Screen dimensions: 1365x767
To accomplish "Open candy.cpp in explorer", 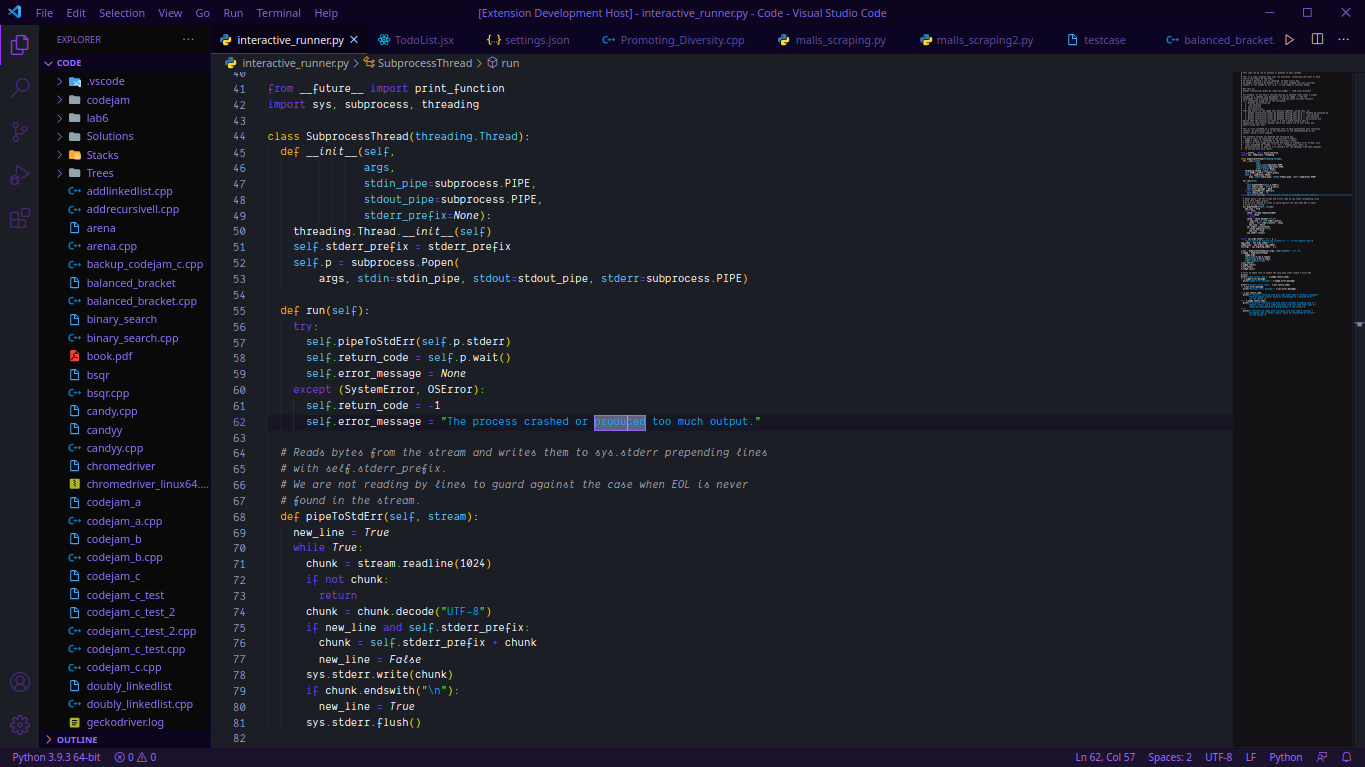I will click(112, 411).
